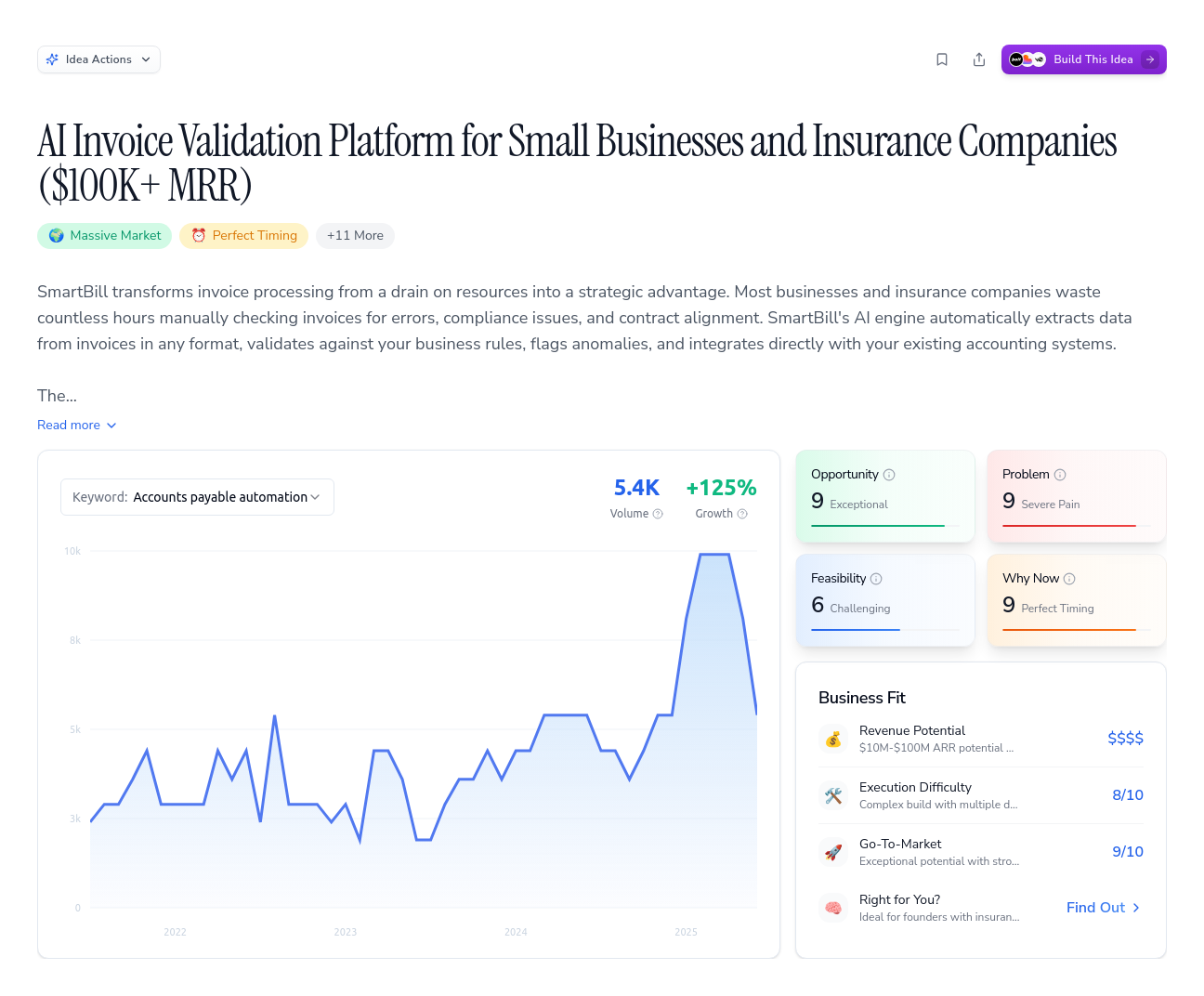The width and height of the screenshot is (1204, 996).
Task: Click the money bag Revenue Potential icon
Action: [x=833, y=739]
